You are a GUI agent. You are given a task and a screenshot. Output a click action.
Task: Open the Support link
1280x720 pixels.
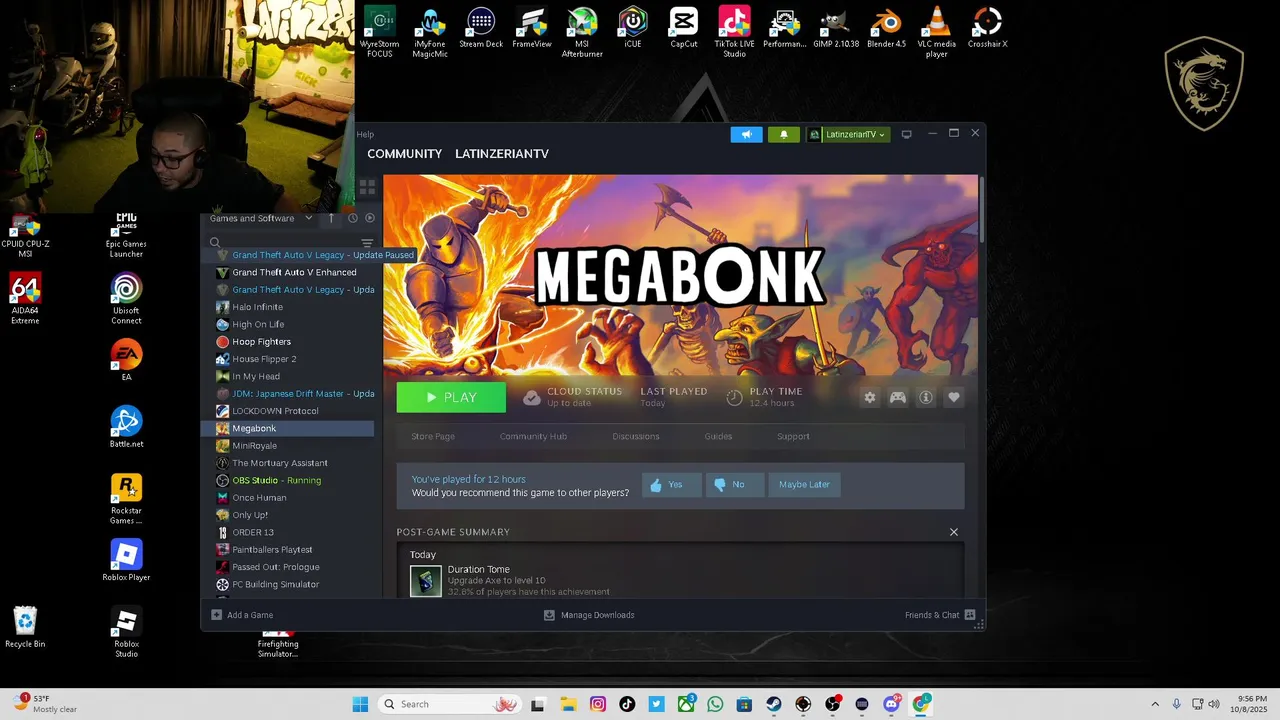pyautogui.click(x=793, y=436)
